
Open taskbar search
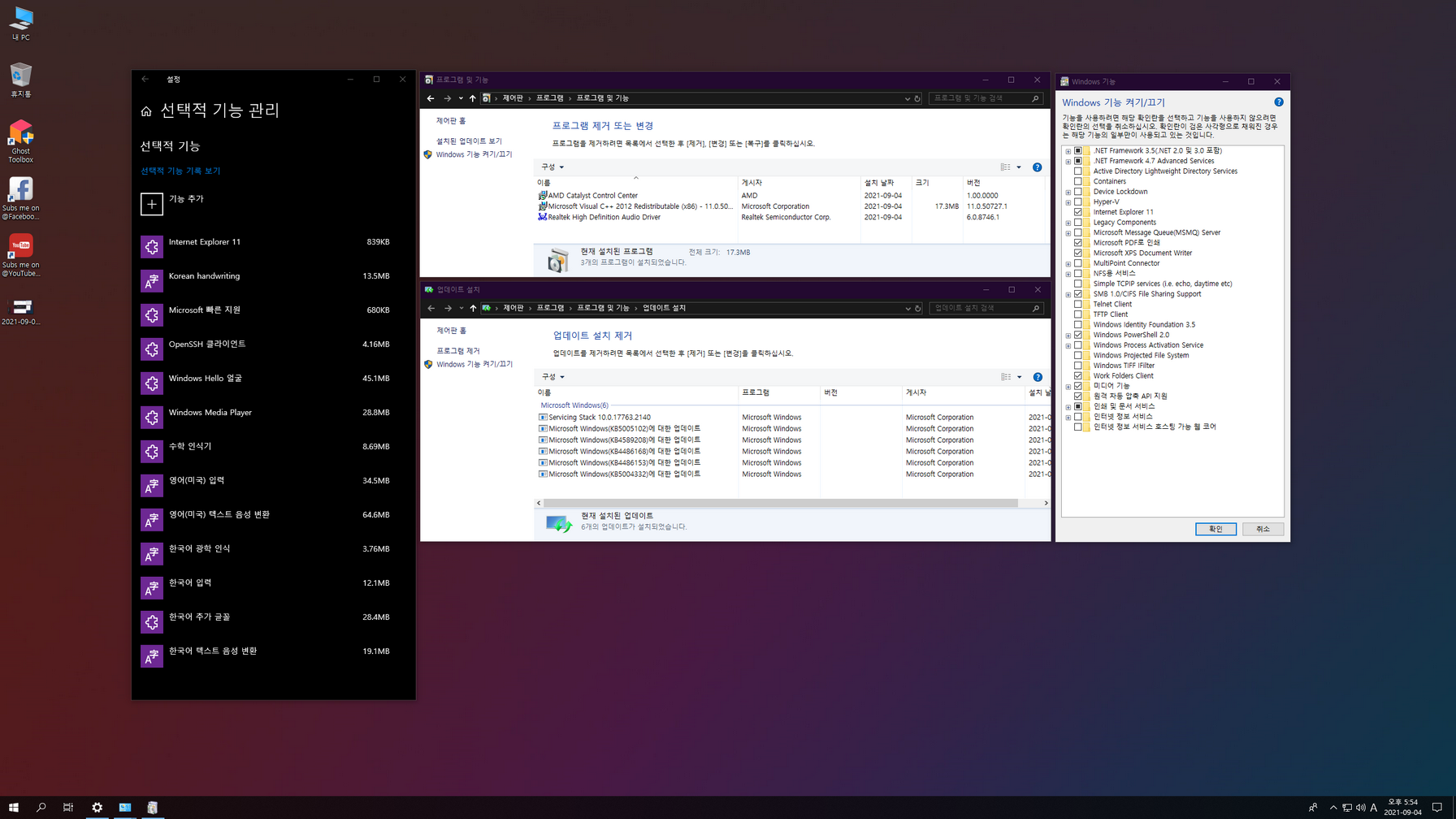(41, 808)
